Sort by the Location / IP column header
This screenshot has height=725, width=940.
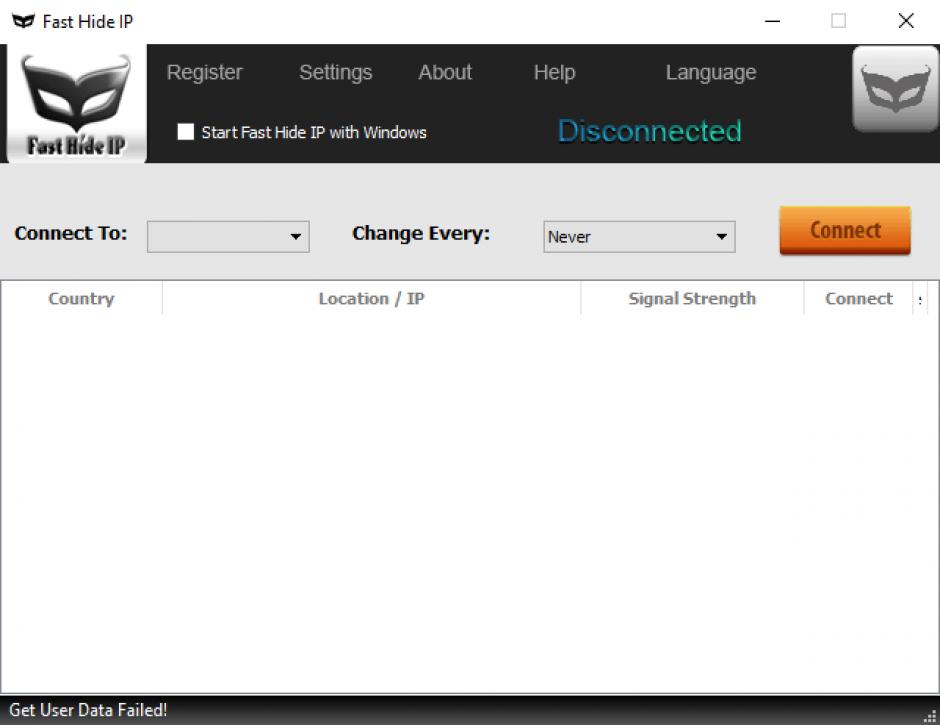pyautogui.click(x=372, y=299)
